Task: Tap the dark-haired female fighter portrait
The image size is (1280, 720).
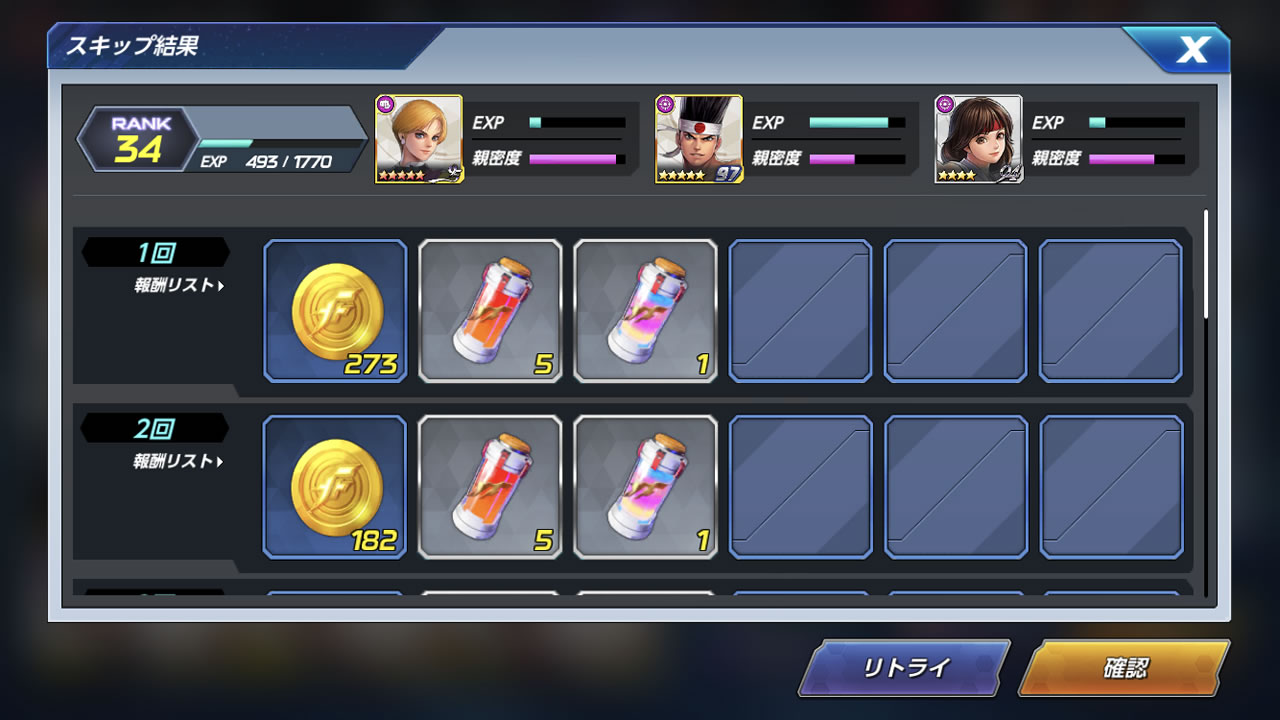Action: [x=979, y=139]
